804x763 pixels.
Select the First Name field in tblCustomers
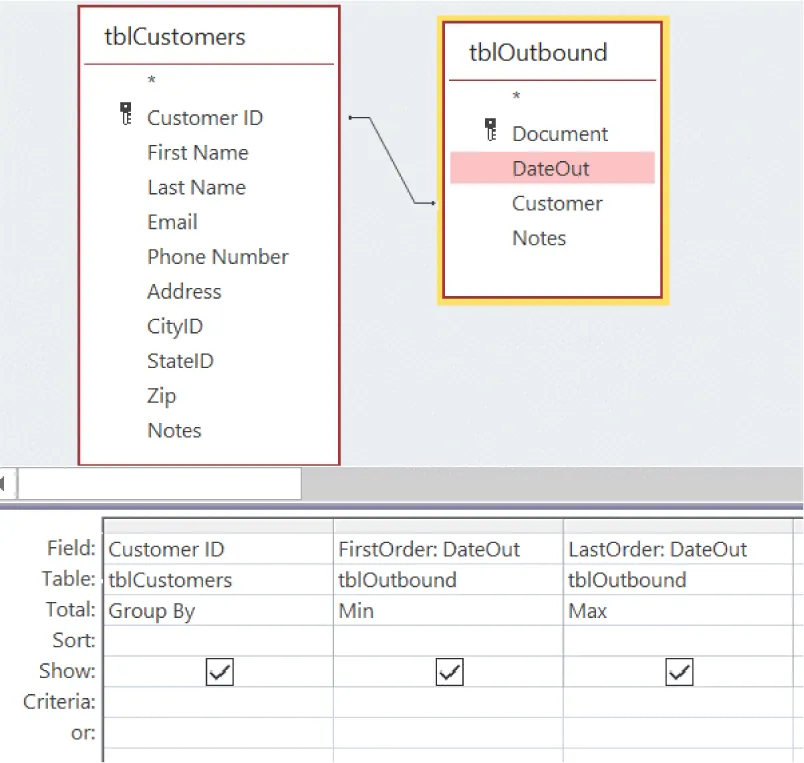[x=197, y=152]
